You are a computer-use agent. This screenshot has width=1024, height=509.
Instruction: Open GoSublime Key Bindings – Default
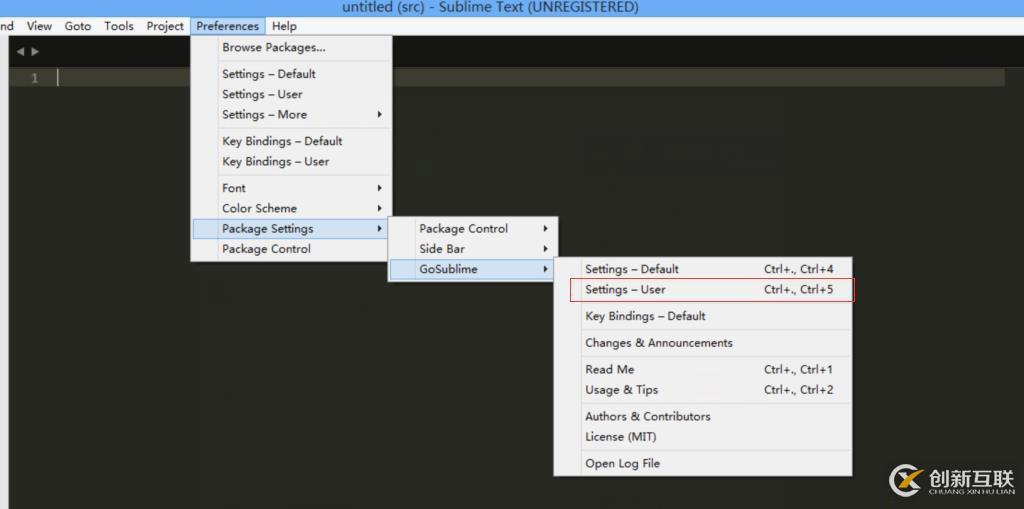point(703,316)
